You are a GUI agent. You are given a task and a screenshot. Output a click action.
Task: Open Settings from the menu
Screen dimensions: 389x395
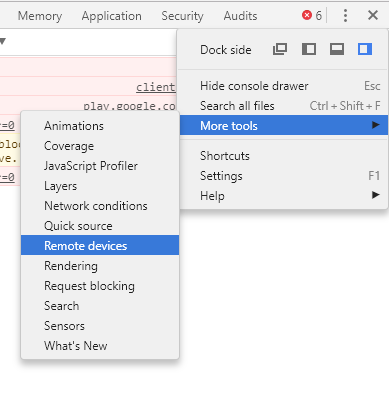(284, 176)
